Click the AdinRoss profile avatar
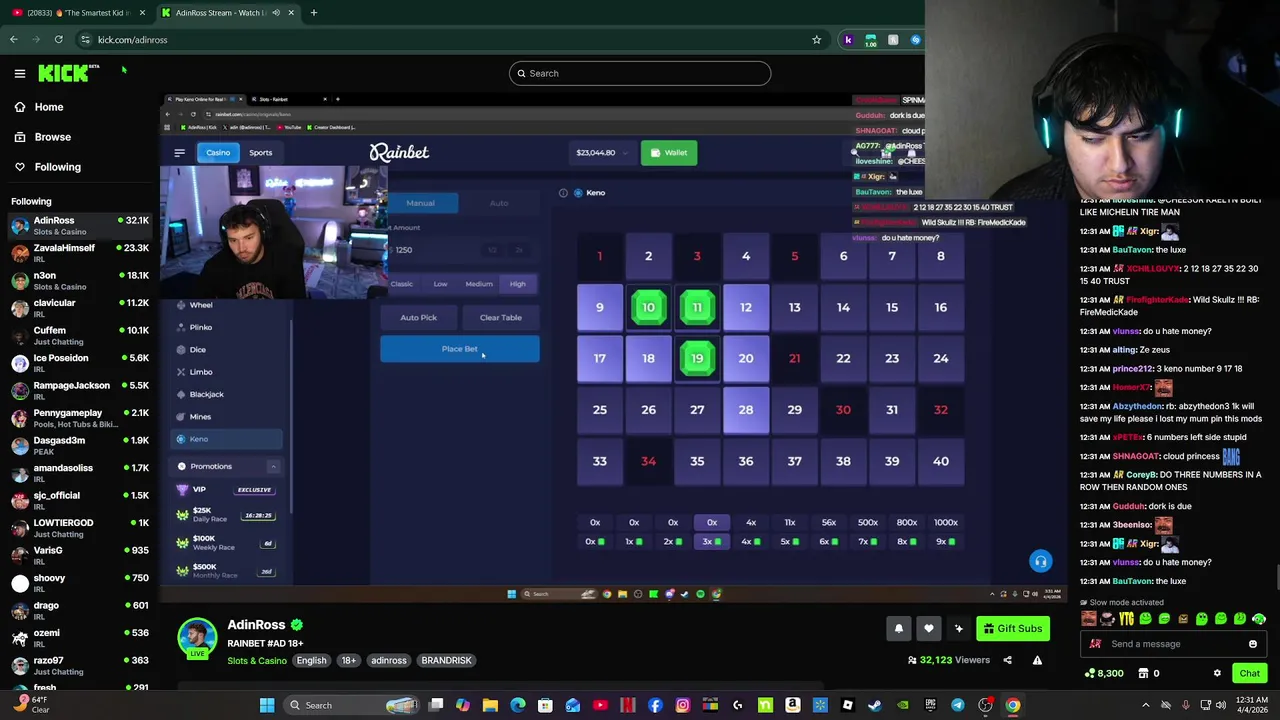The image size is (1280, 720). point(197,638)
